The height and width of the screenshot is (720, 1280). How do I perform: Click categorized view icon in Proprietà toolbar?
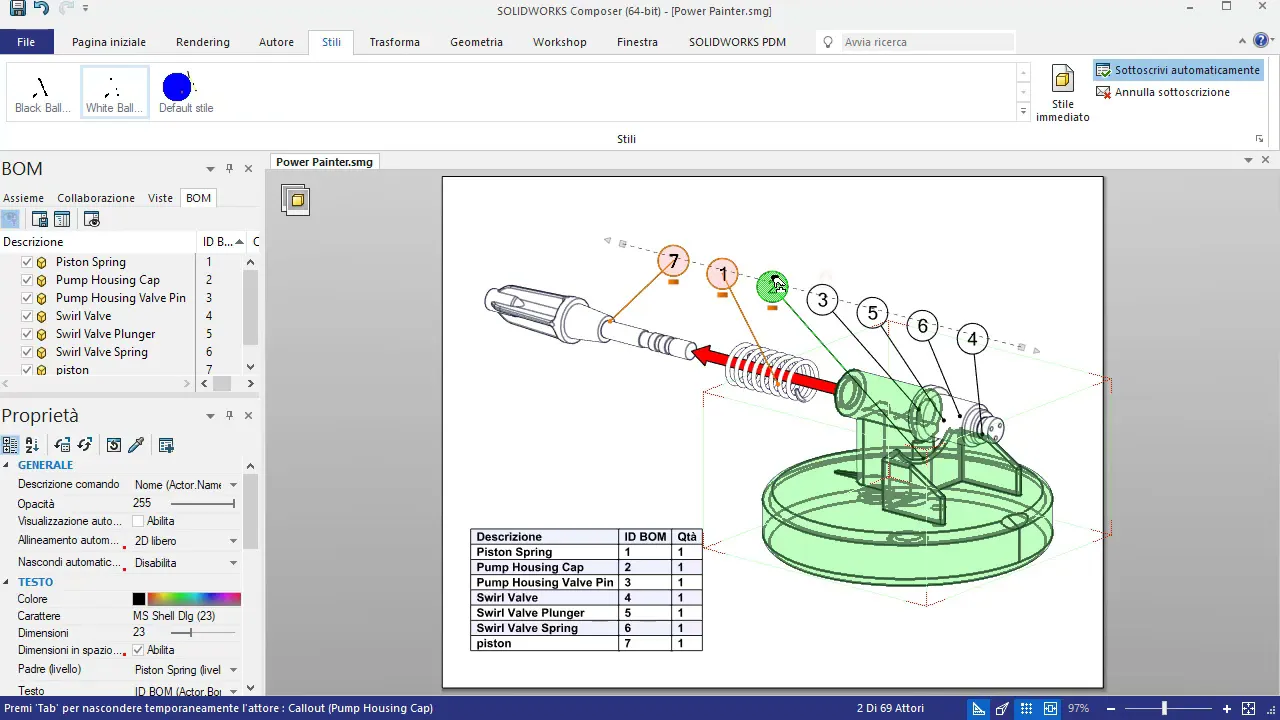click(x=10, y=445)
